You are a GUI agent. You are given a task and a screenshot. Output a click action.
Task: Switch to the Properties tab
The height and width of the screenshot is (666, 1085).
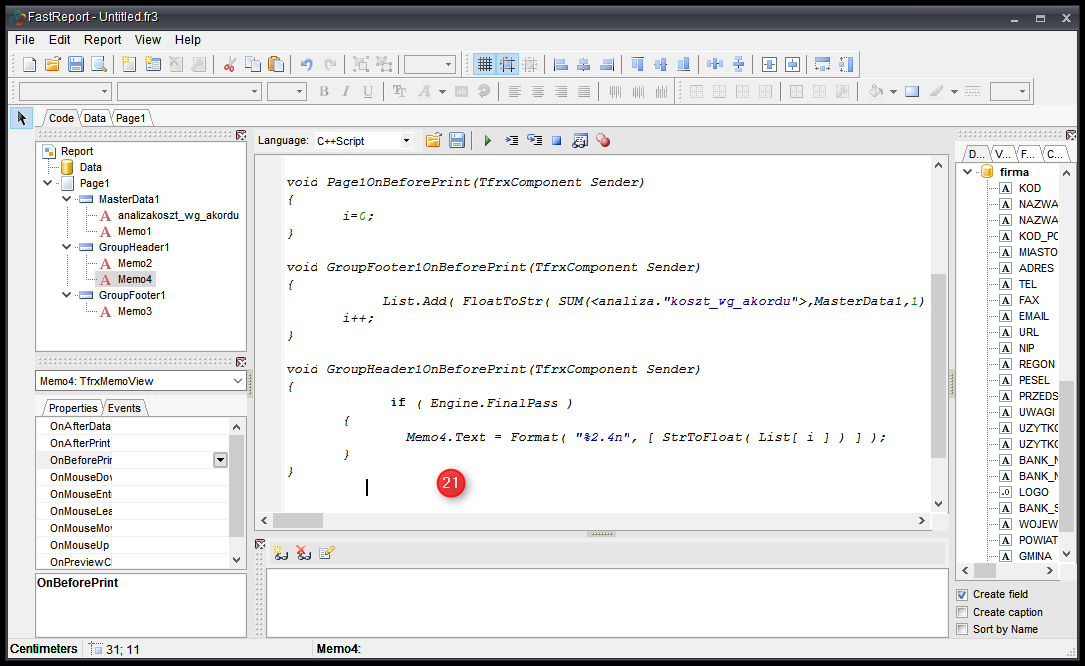click(x=73, y=408)
